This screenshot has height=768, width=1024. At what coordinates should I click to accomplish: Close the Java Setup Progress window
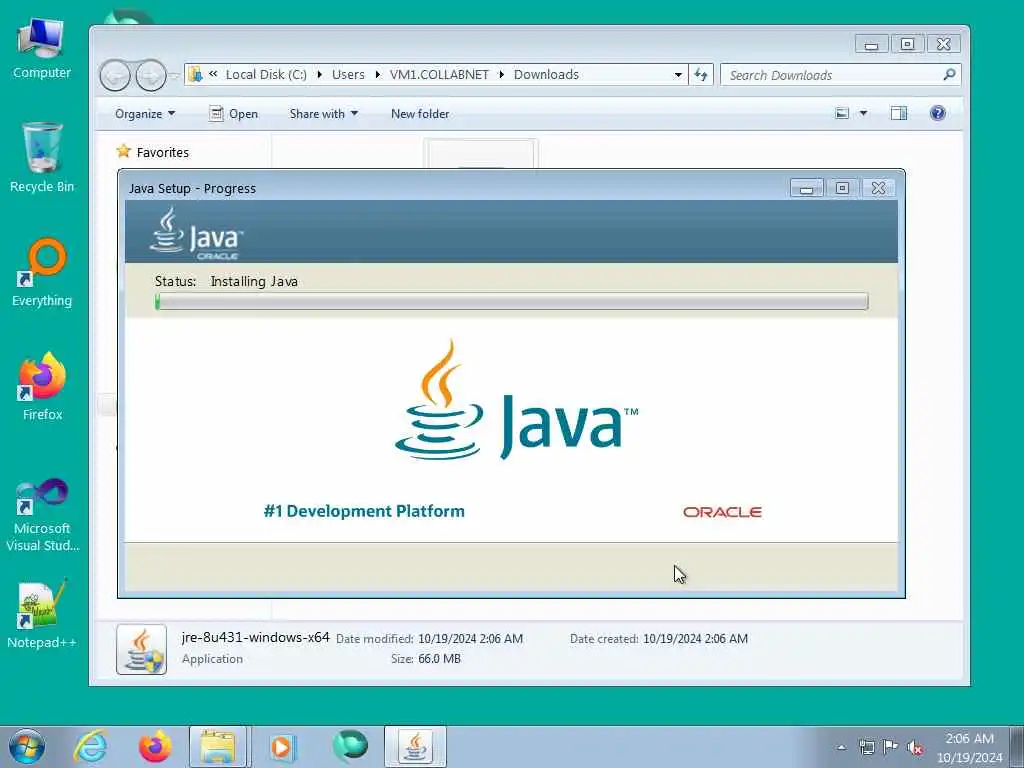coord(878,189)
